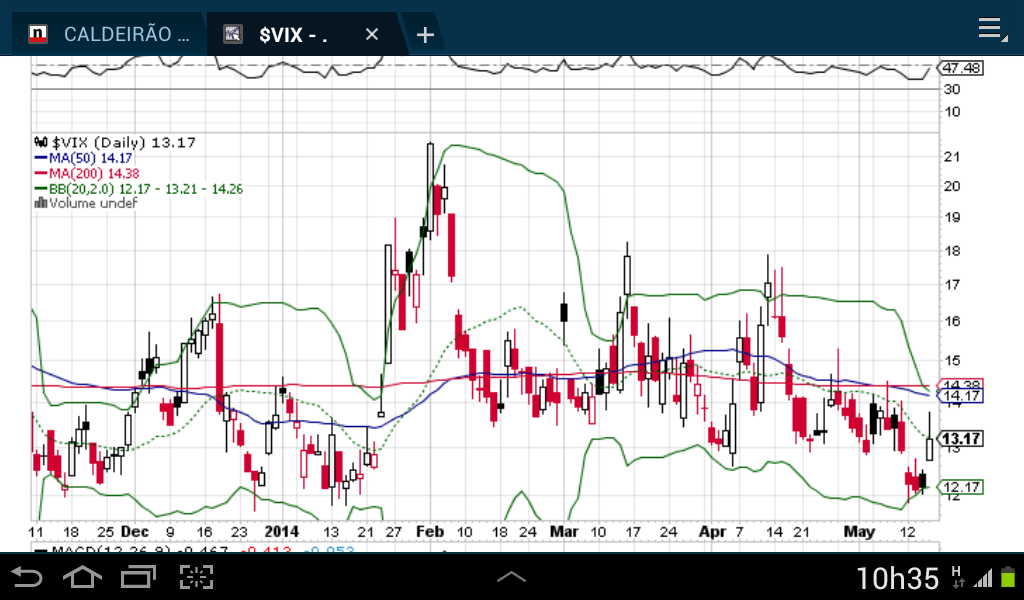Click the red favicon on CALDEIRÃO tab
This screenshot has width=1024, height=600.
38,35
